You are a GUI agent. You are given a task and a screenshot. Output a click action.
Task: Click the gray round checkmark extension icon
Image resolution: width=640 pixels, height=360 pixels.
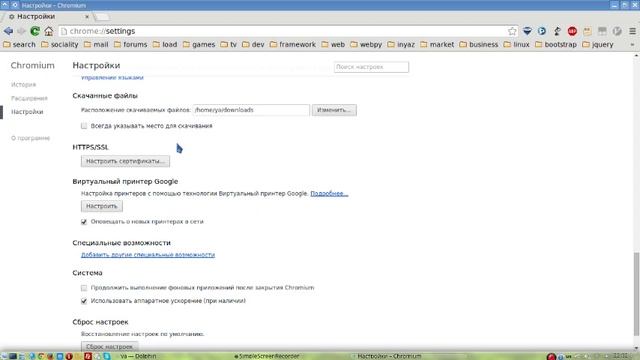click(617, 31)
